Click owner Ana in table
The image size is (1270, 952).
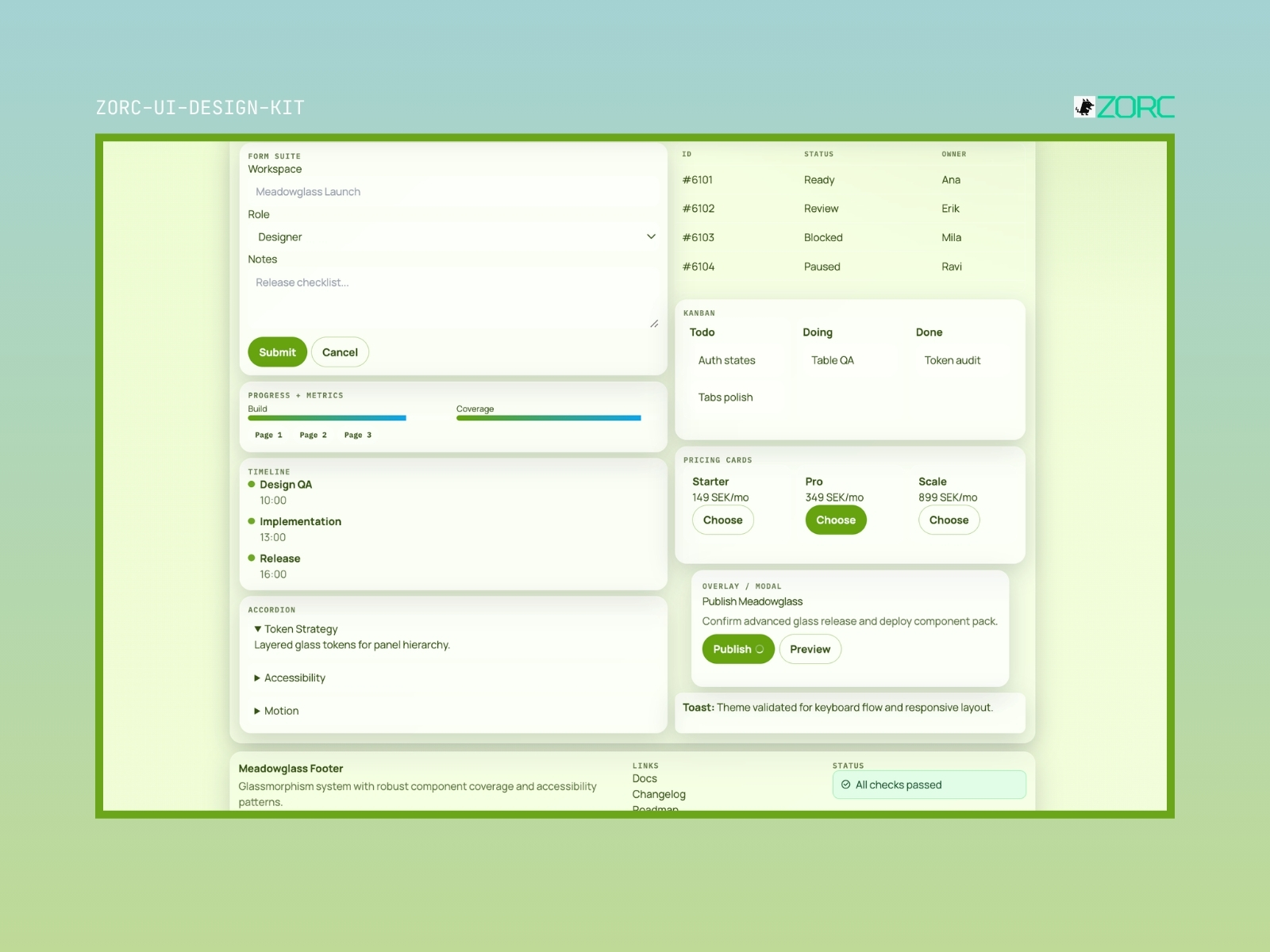click(x=951, y=180)
